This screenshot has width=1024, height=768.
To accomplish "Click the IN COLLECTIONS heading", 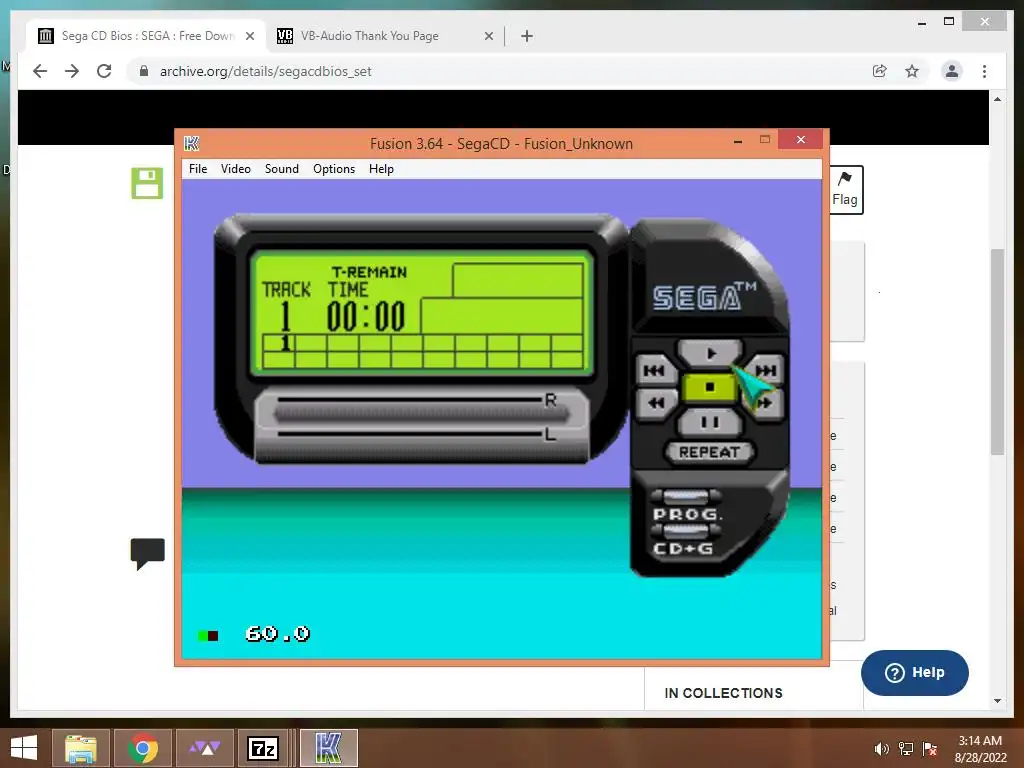I will 724,693.
